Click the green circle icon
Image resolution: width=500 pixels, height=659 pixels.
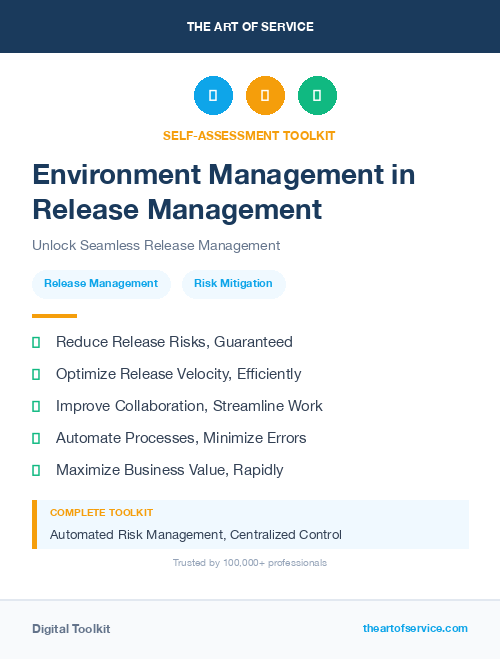coord(317,95)
